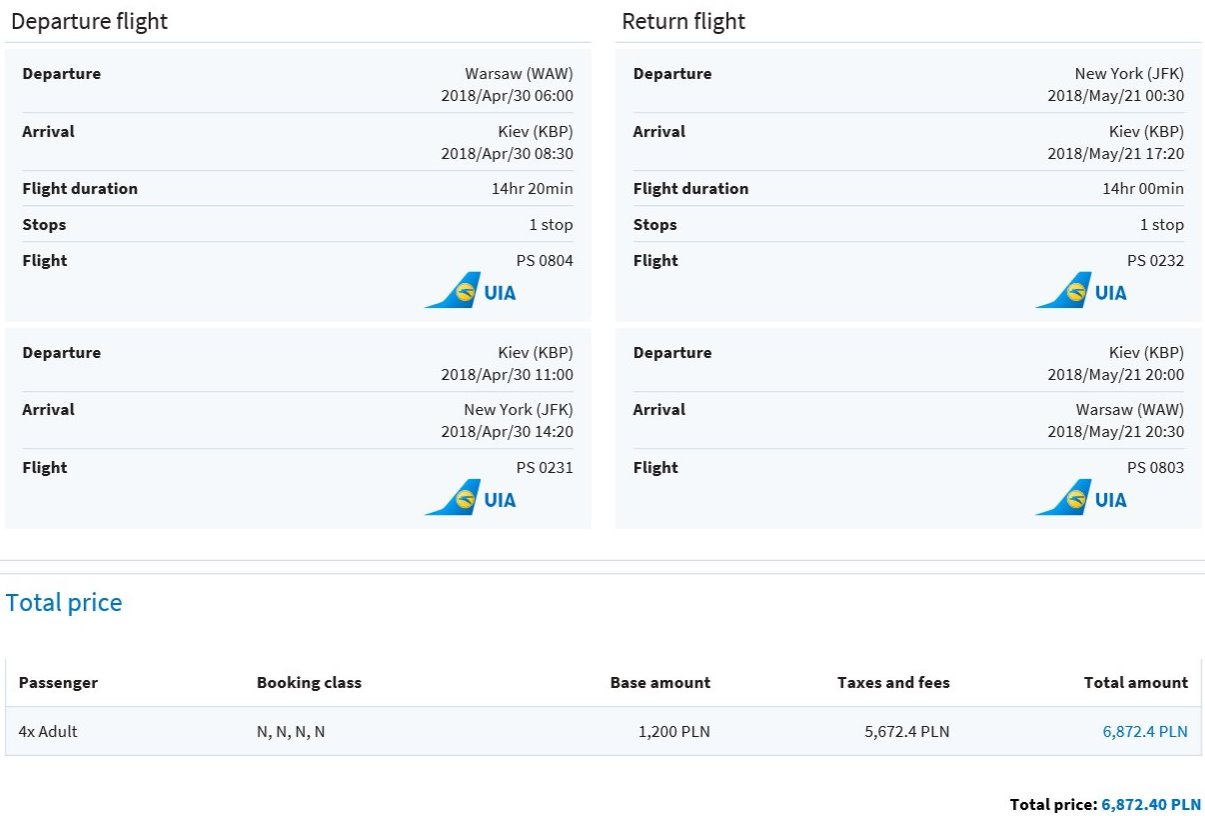This screenshot has height=816, width=1205.
Task: Click the Total price 6,872.40 PLN value
Action: pos(1151,804)
